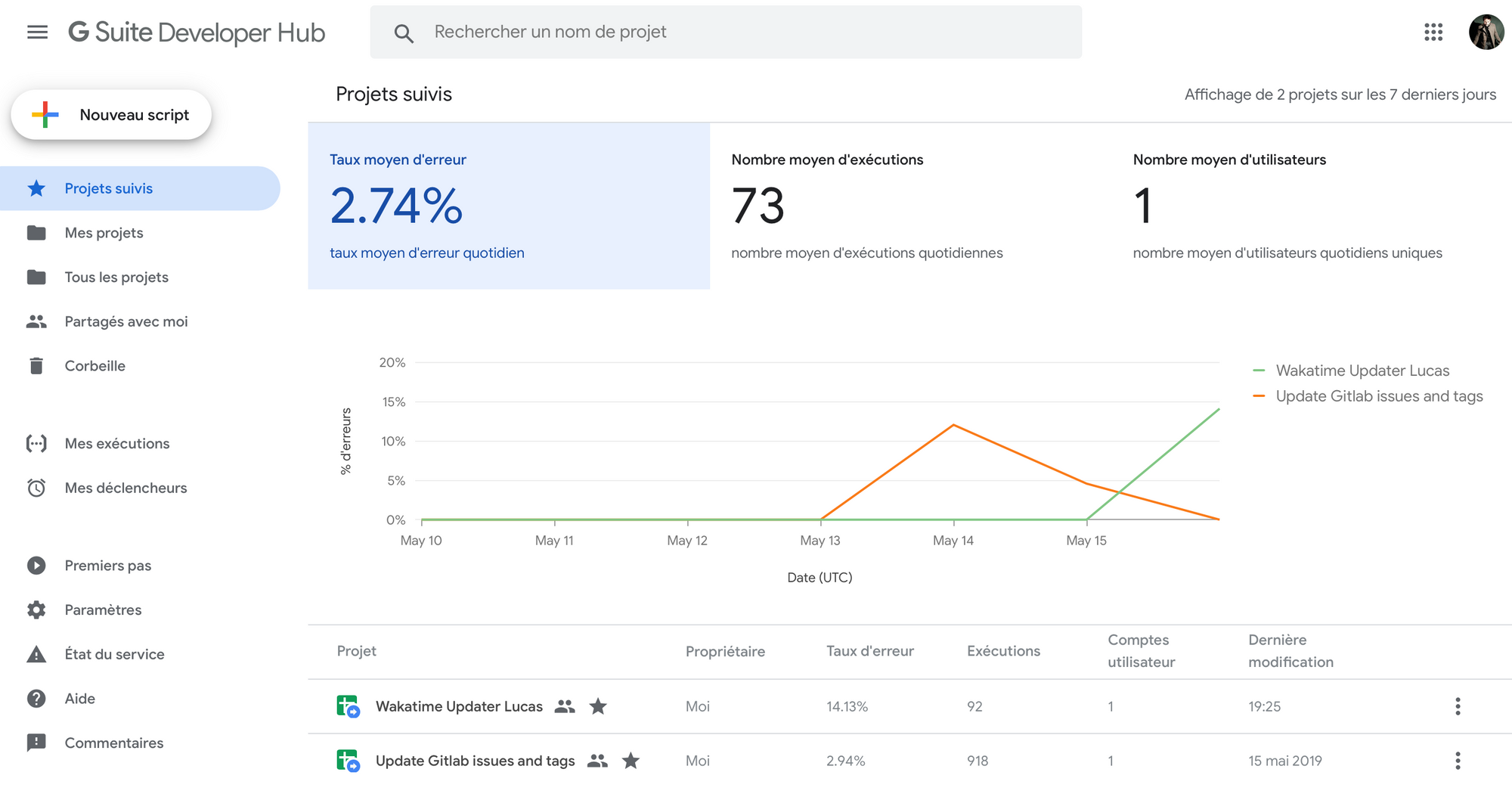Sort by Projet column header
The image size is (1512, 800).
click(356, 651)
